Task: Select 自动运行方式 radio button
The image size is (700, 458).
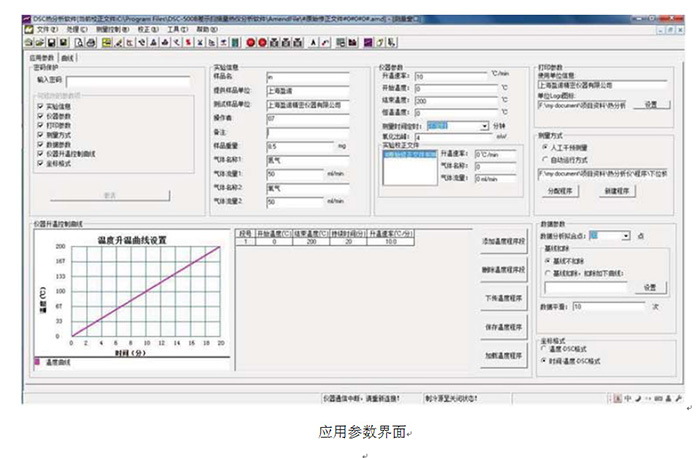Action: coord(544,159)
